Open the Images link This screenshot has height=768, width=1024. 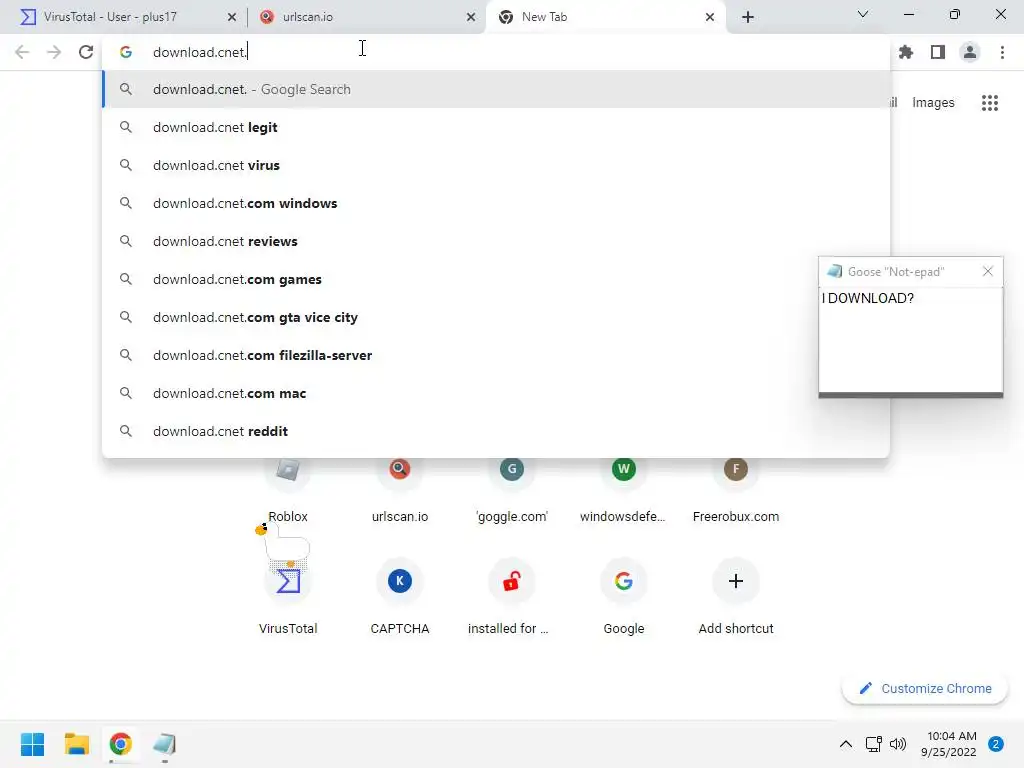click(x=933, y=103)
